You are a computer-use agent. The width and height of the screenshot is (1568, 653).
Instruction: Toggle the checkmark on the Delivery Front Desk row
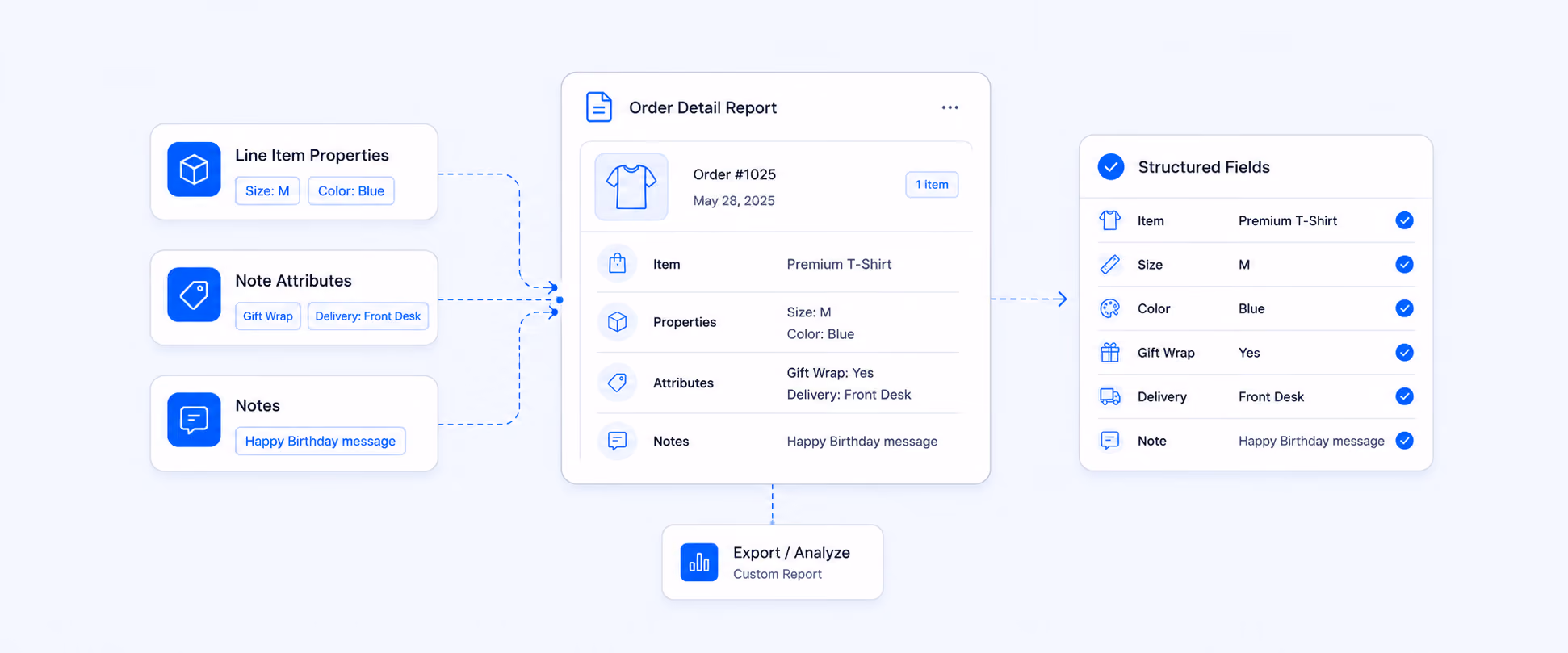click(x=1404, y=396)
